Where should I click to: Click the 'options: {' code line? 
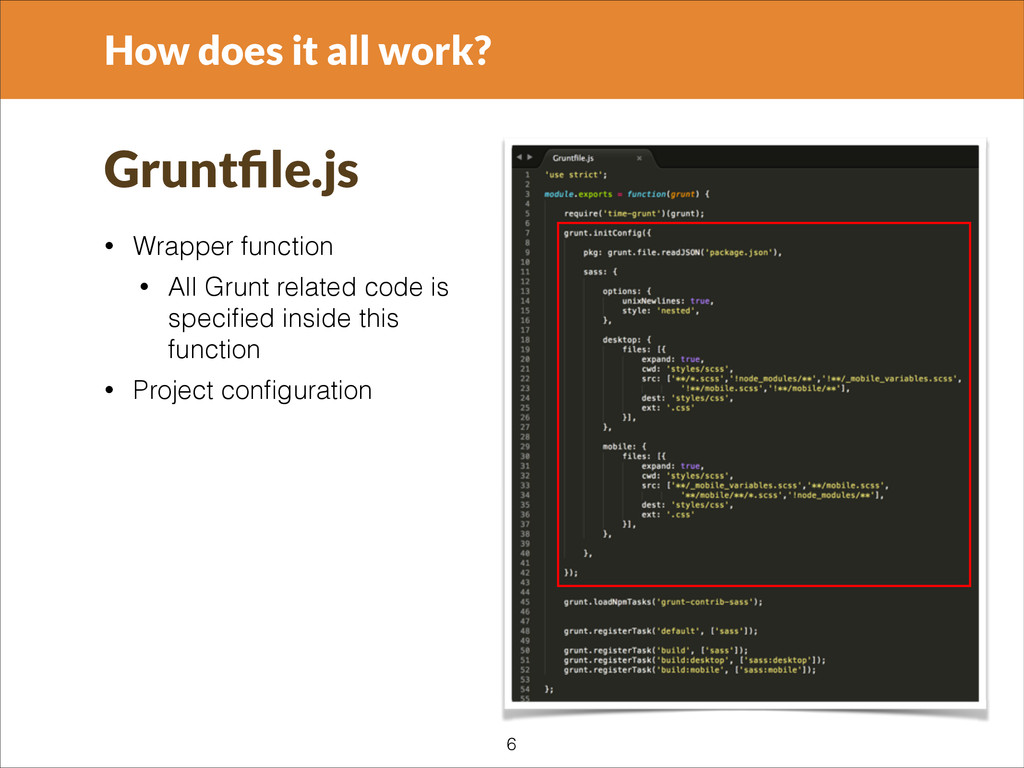click(627, 291)
